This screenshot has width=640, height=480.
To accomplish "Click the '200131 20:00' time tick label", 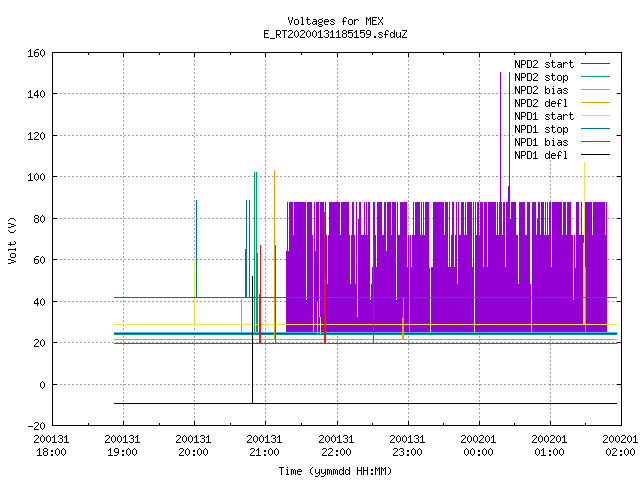I will 193,446.
